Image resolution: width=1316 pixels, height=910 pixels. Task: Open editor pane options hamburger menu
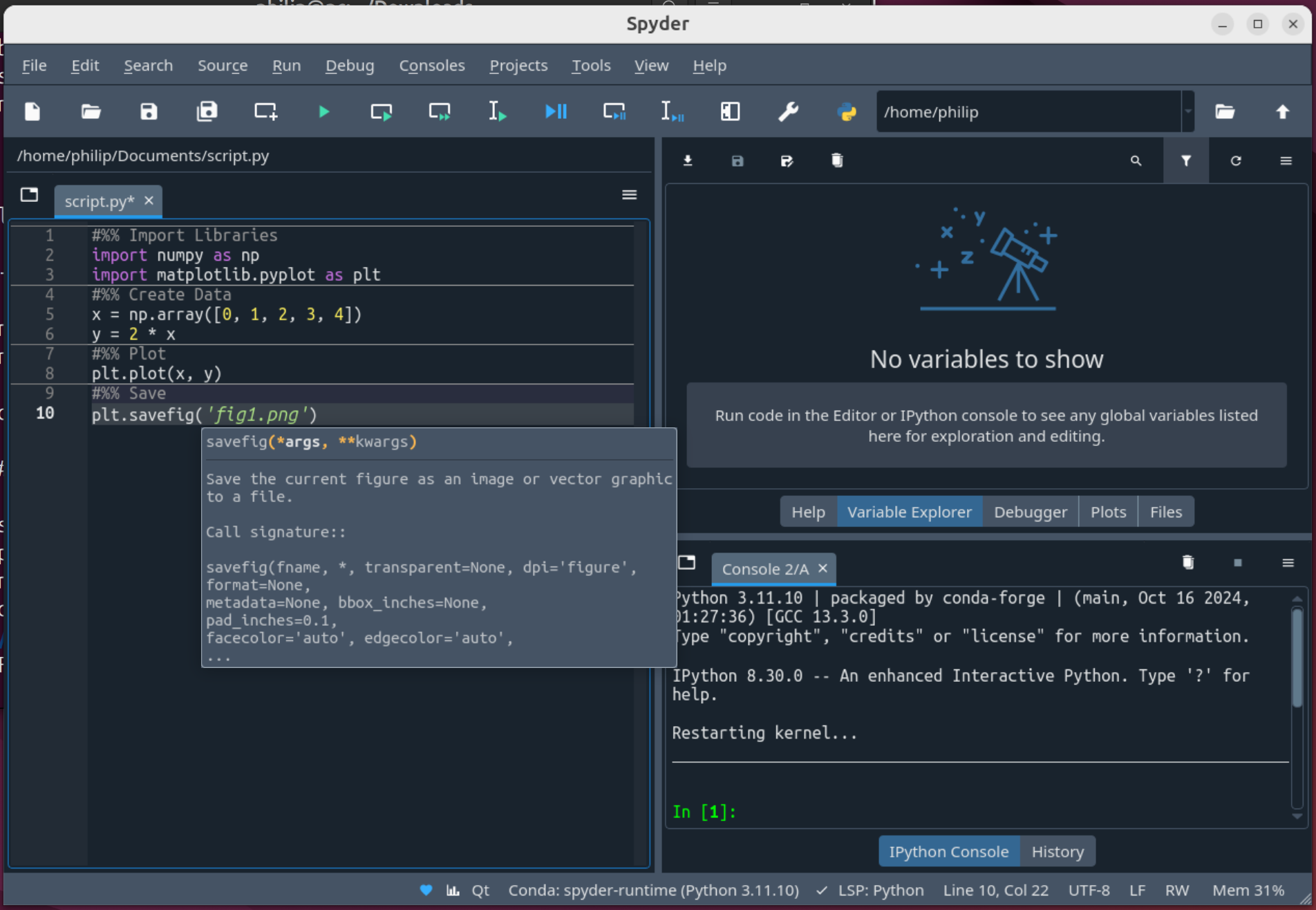[x=629, y=194]
